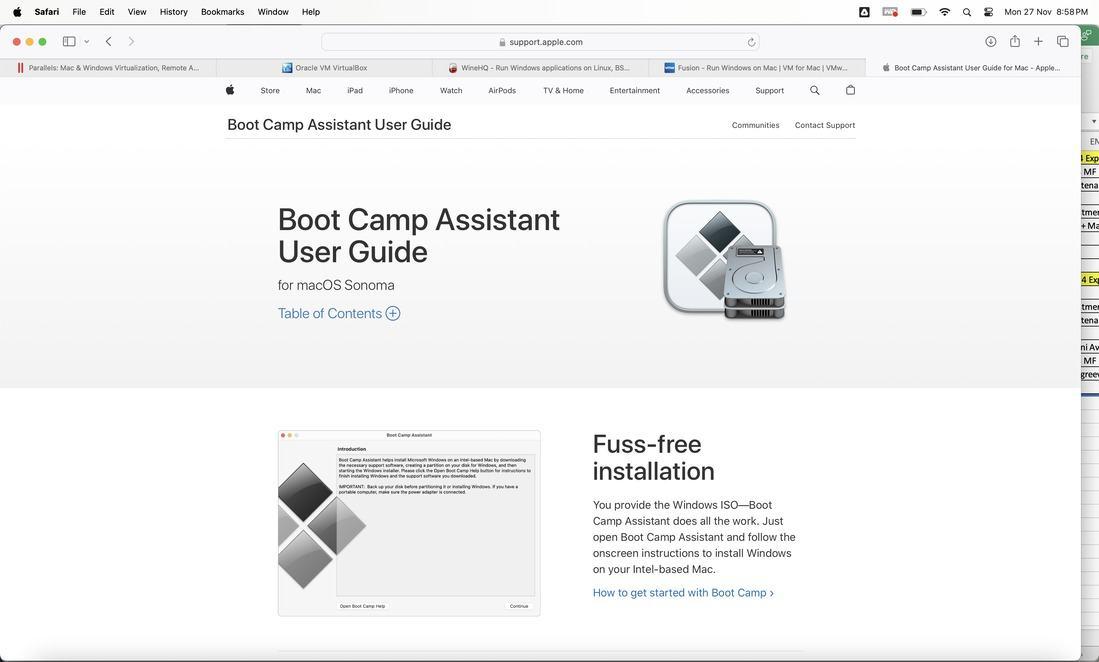Click the support.apple.com address bar

[x=540, y=42]
